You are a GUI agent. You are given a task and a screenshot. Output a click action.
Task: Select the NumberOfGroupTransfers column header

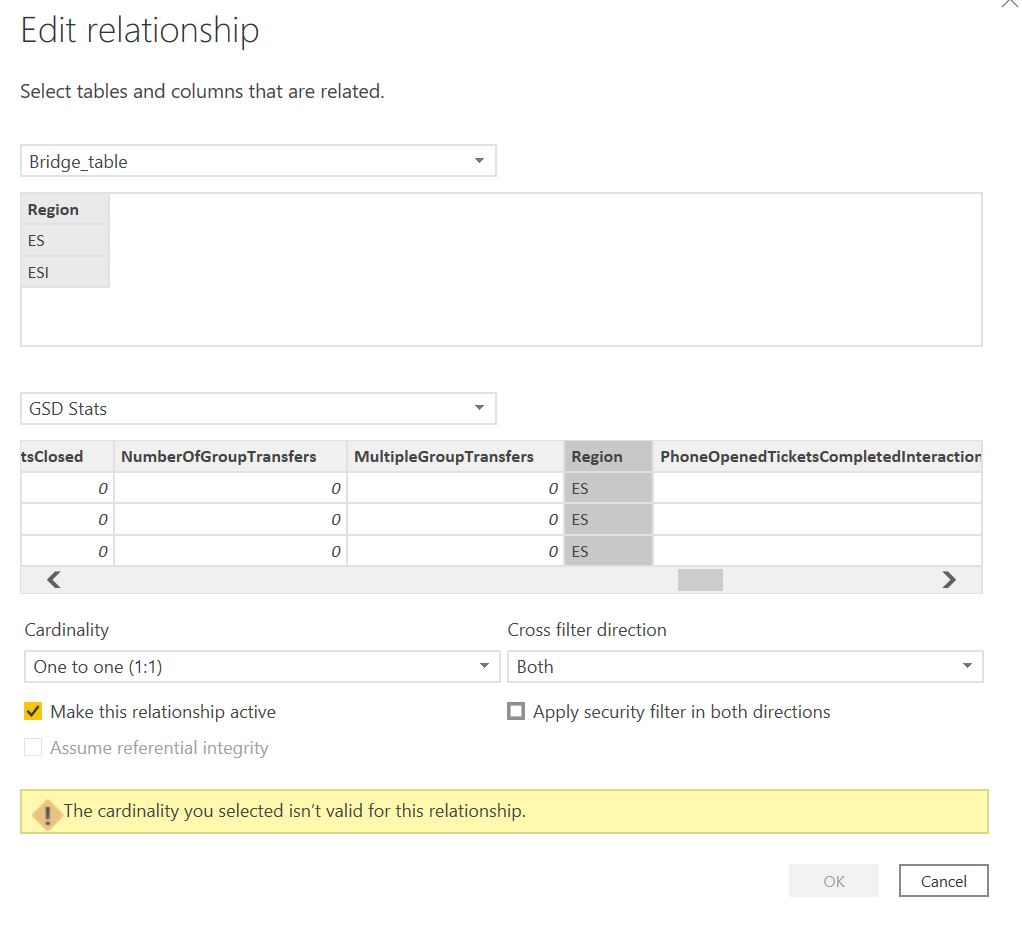coord(231,456)
